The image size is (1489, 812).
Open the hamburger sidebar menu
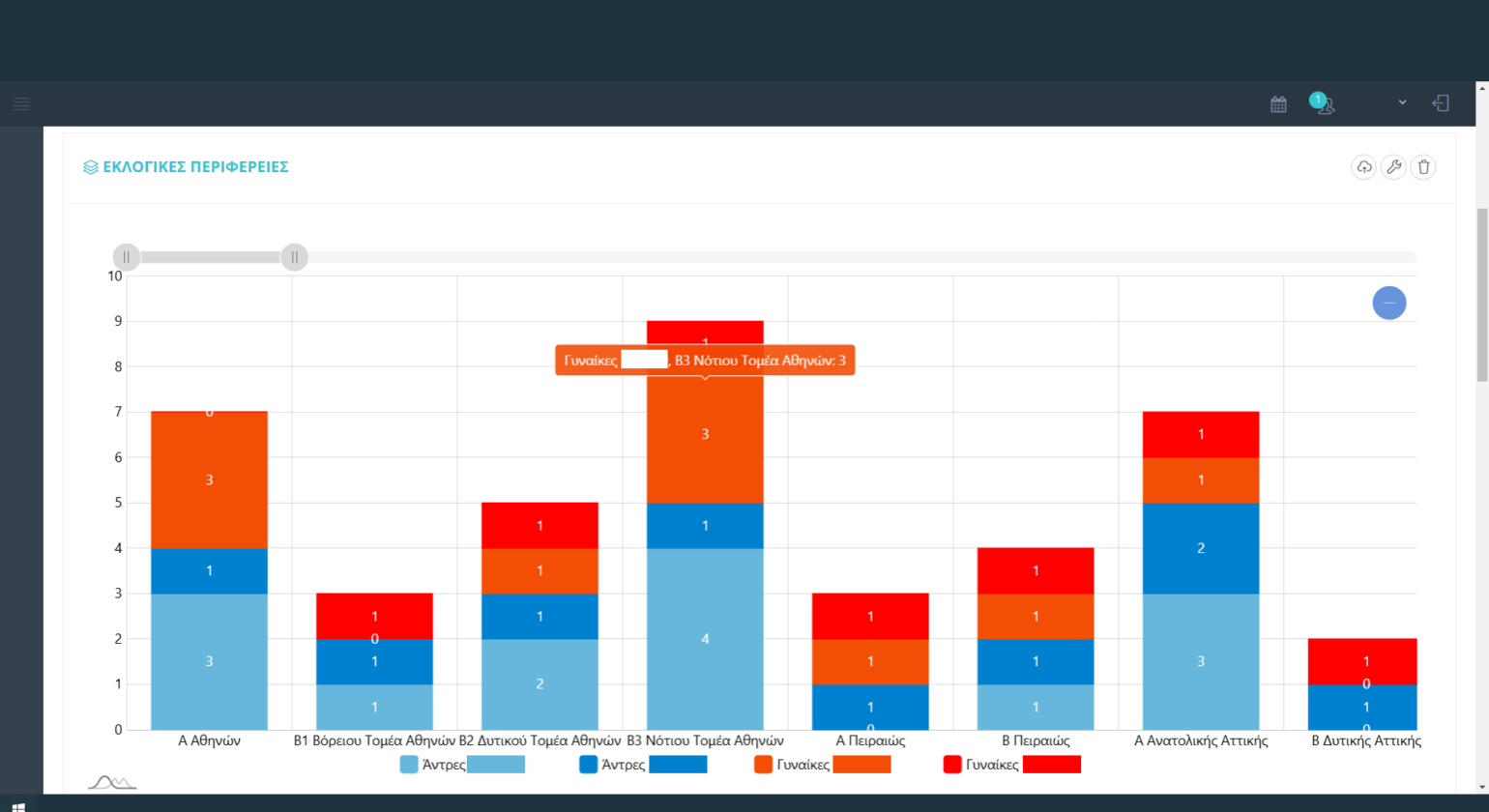point(21,103)
